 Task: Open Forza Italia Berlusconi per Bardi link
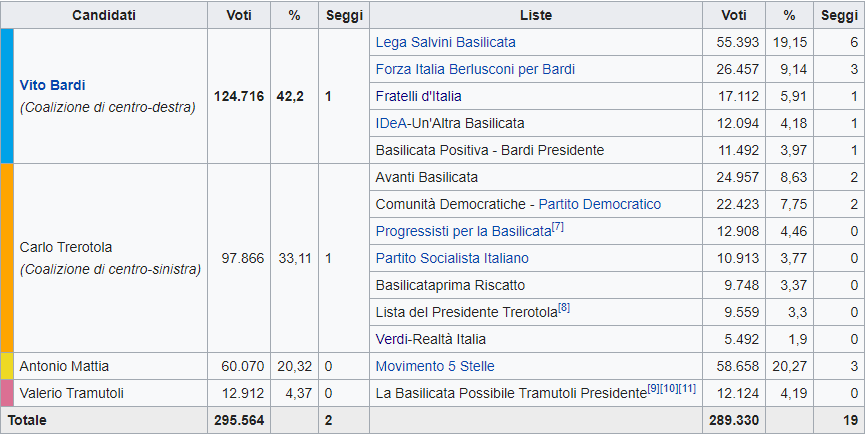[x=475, y=70]
